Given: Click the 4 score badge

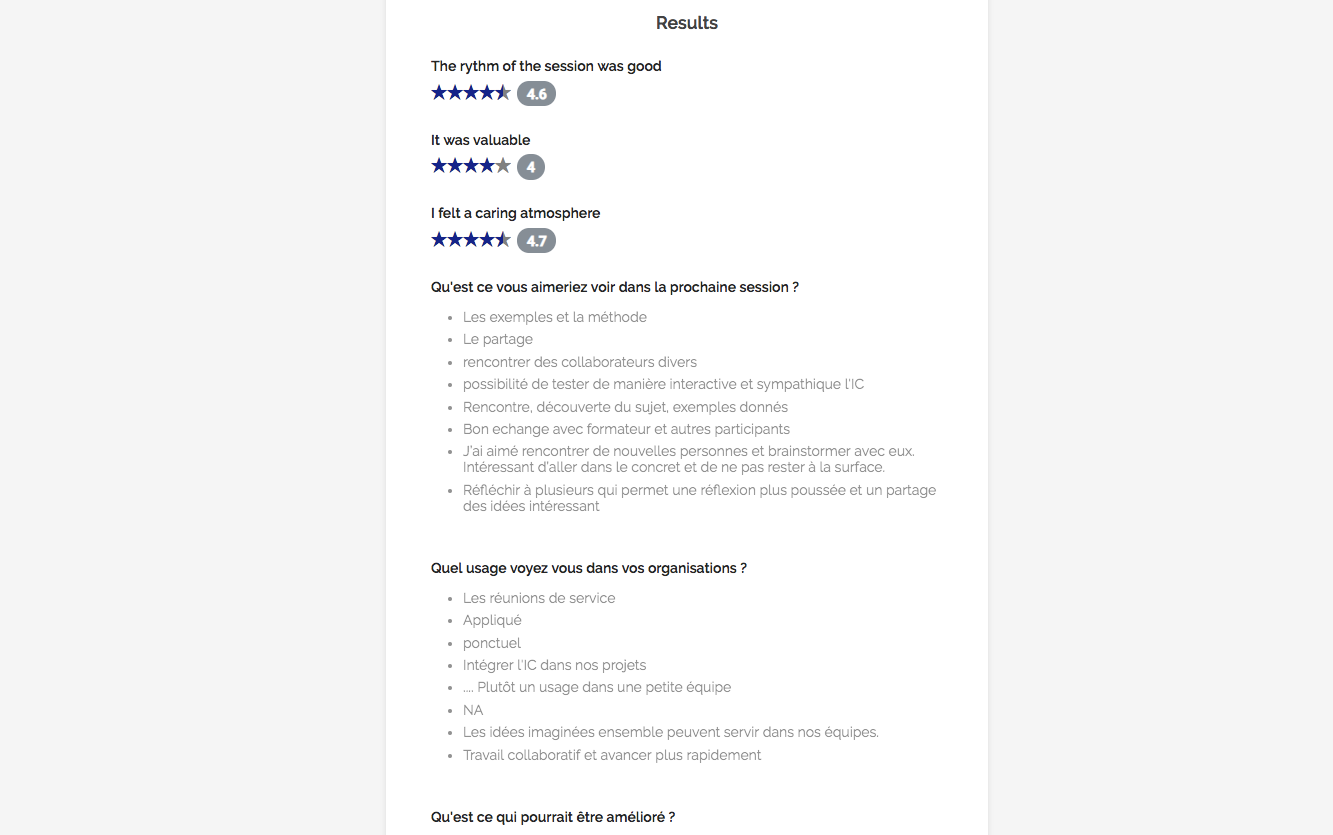Looking at the screenshot, I should (x=531, y=167).
